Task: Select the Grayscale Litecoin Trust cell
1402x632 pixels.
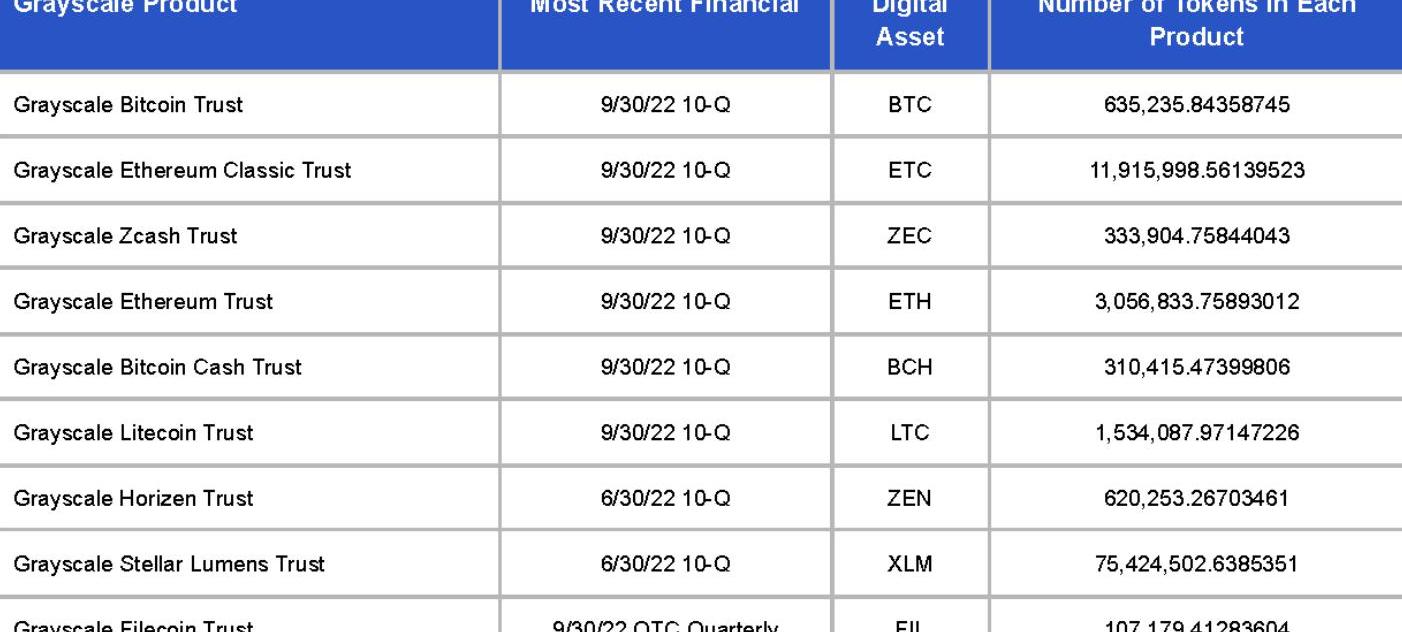Action: [133, 433]
